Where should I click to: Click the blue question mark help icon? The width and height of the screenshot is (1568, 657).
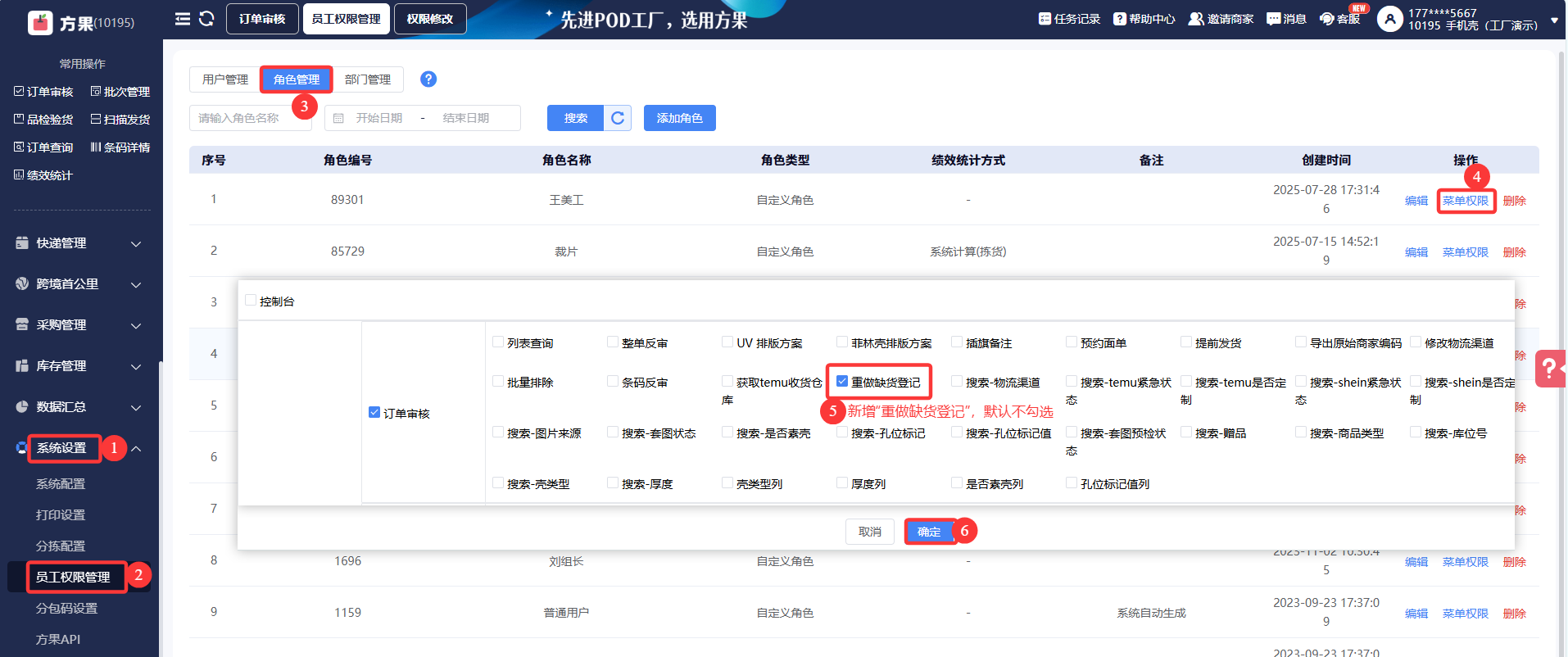[x=428, y=79]
